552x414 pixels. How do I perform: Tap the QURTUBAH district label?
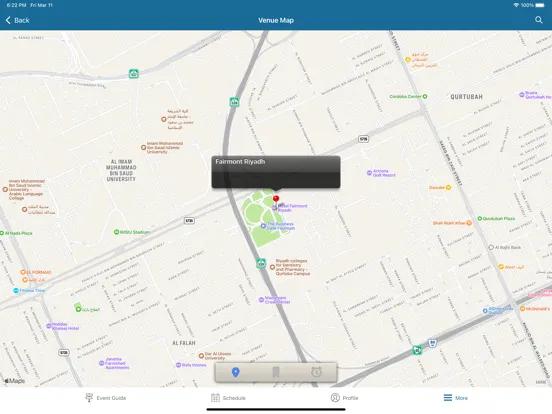[x=466, y=96]
